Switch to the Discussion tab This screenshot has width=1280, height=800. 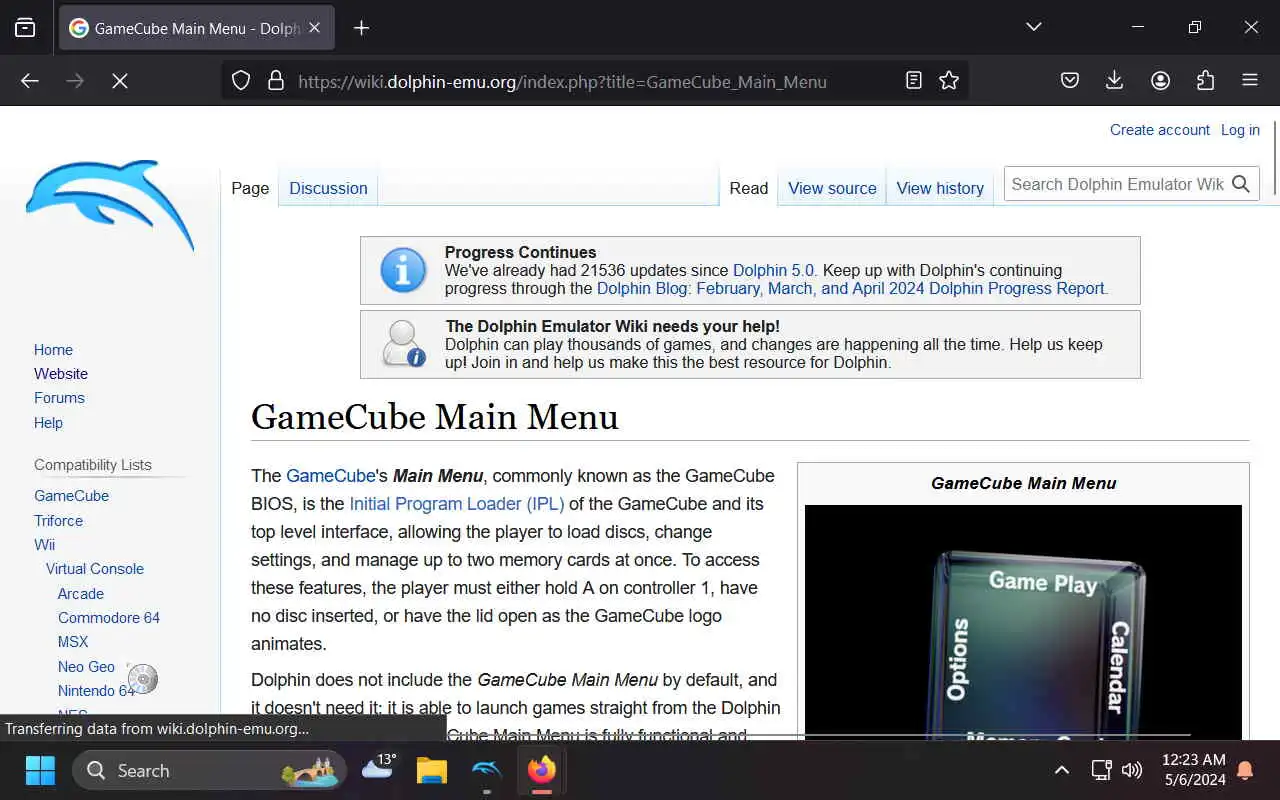(x=328, y=188)
